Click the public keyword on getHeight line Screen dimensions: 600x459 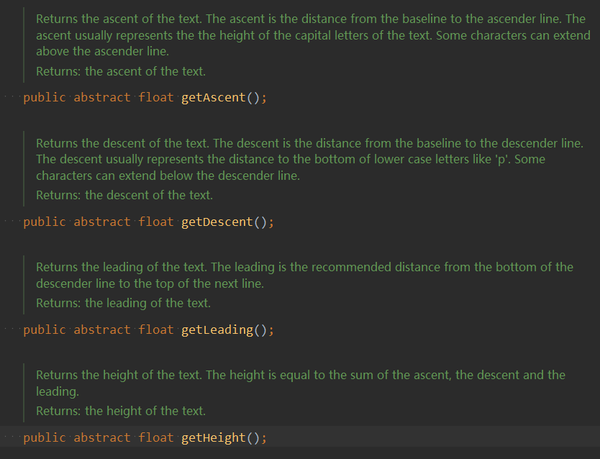click(x=44, y=438)
